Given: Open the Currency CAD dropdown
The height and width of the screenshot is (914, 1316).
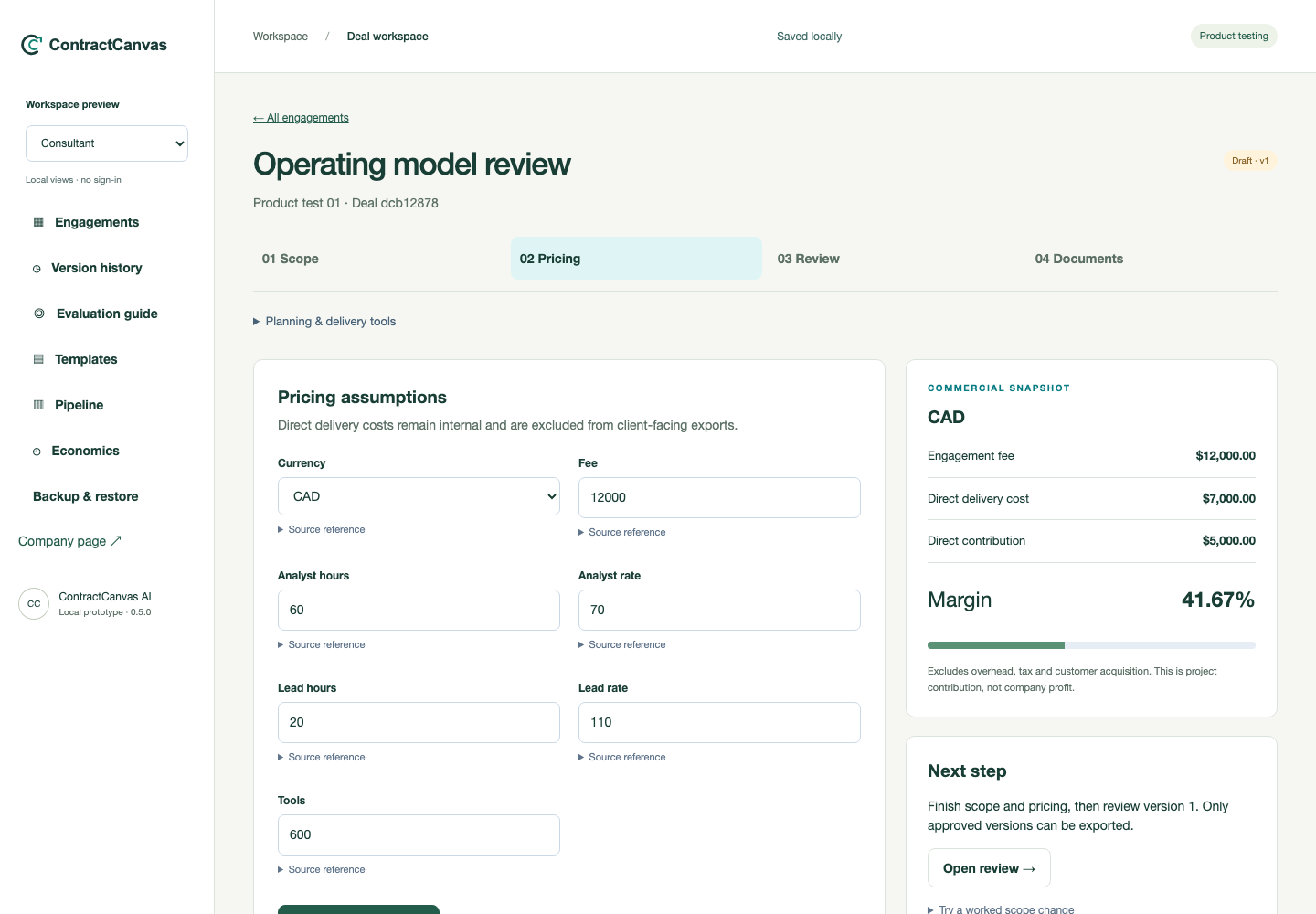Looking at the screenshot, I should 419,496.
